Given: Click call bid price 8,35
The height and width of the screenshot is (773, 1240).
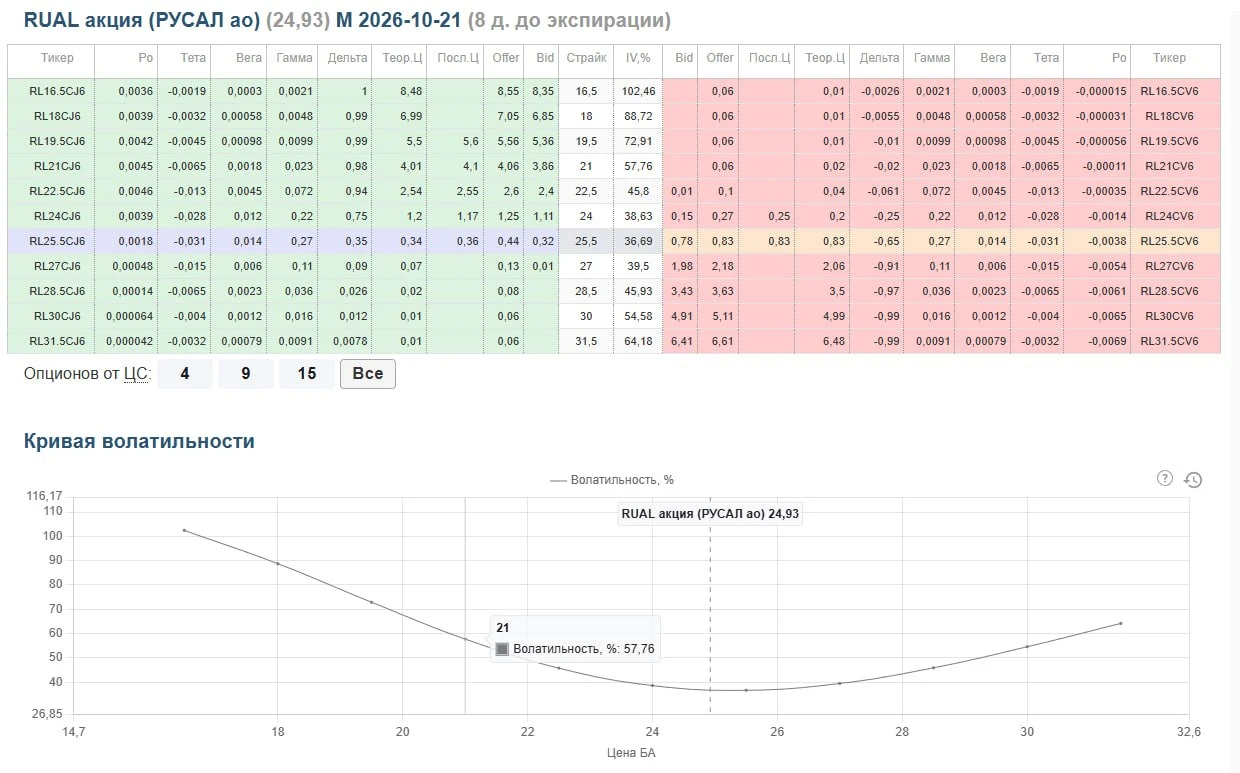Looking at the screenshot, I should click(x=544, y=91).
